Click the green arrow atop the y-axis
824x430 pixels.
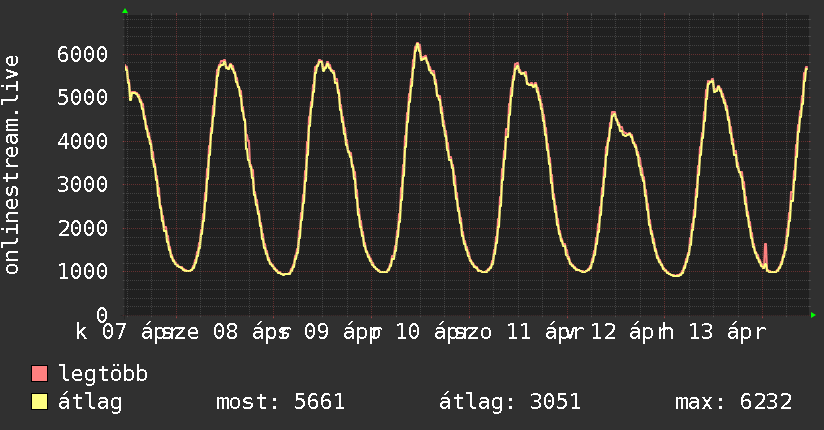(x=125, y=11)
